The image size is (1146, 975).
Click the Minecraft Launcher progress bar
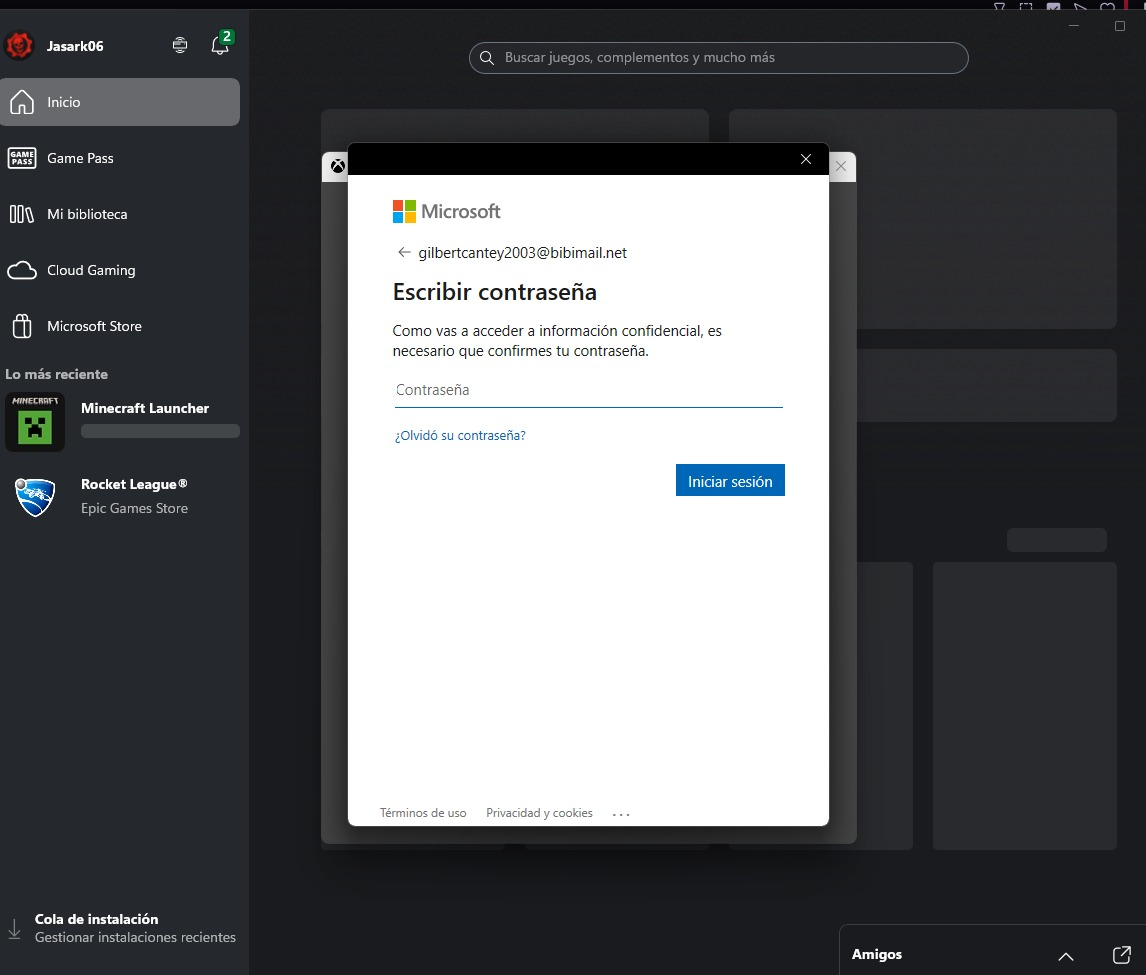tap(160, 431)
